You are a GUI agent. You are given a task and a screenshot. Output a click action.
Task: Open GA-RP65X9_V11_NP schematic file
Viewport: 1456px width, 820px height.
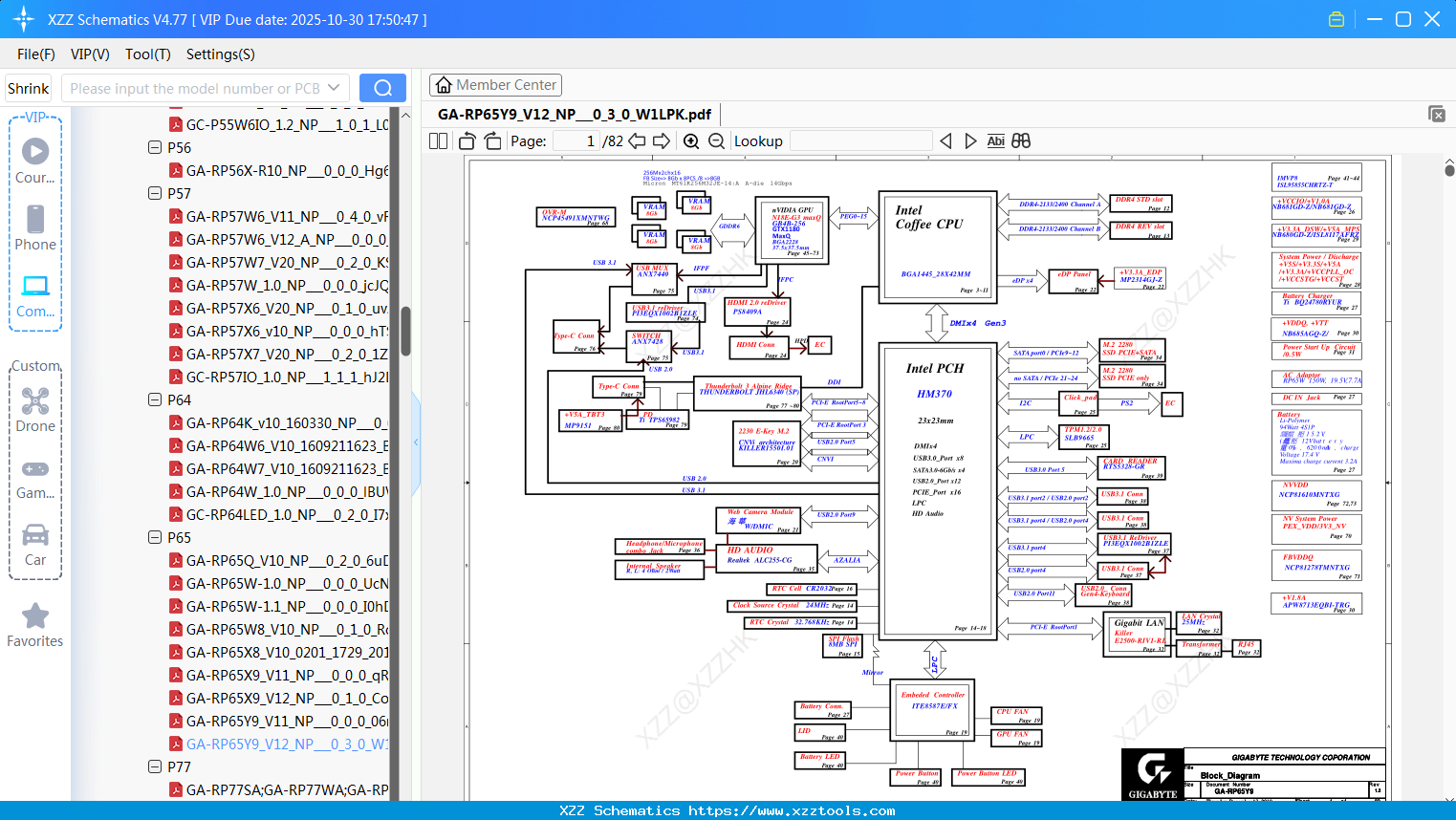[287, 675]
